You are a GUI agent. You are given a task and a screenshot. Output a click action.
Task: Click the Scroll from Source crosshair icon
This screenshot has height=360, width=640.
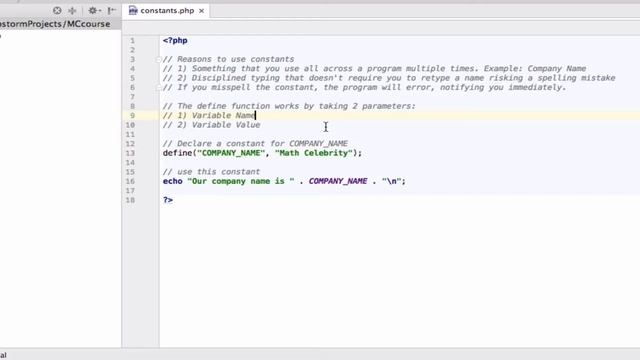57,11
